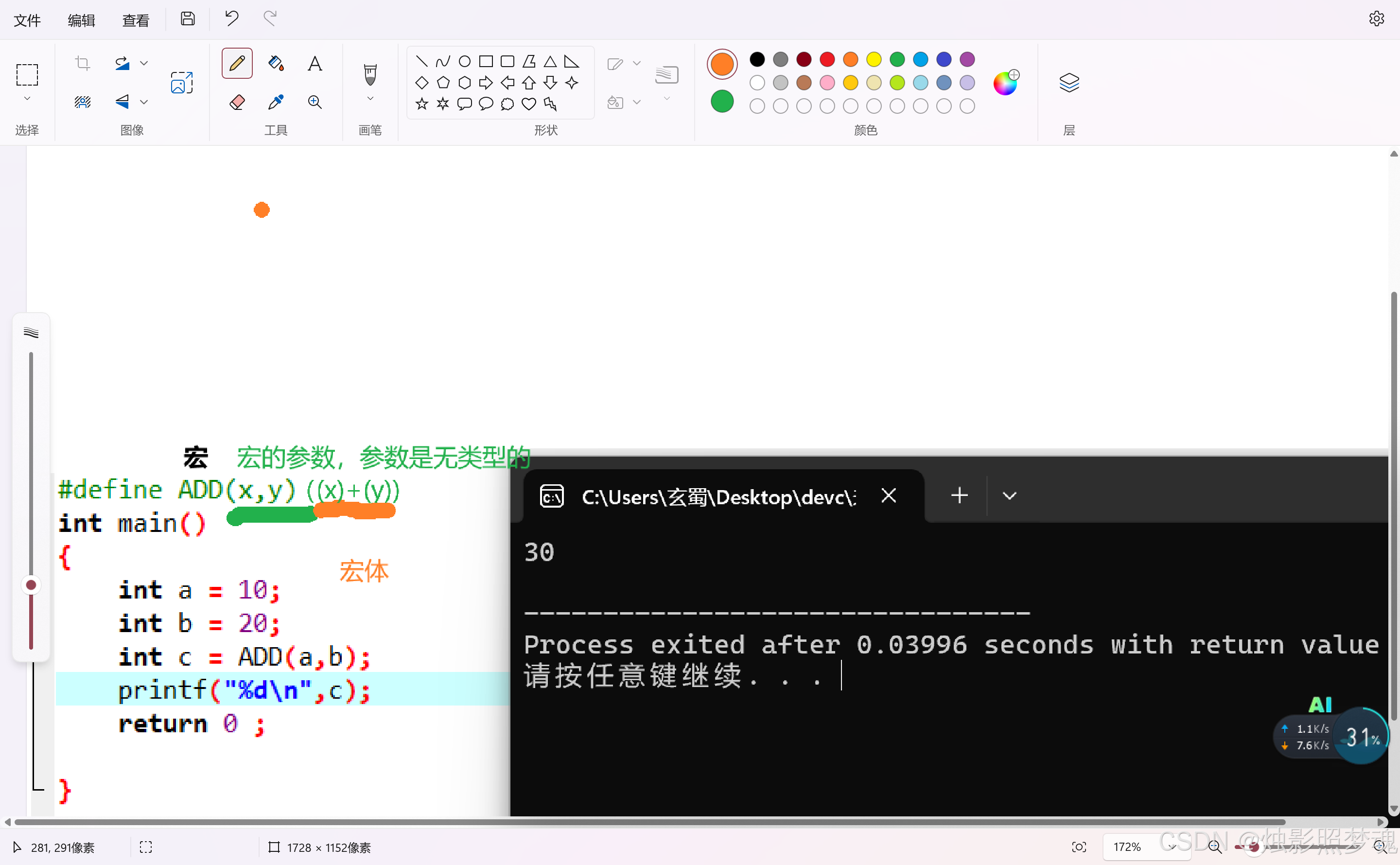Expand the Rotate options dropdown
Screen dimensions: 1400x865
click(x=144, y=63)
